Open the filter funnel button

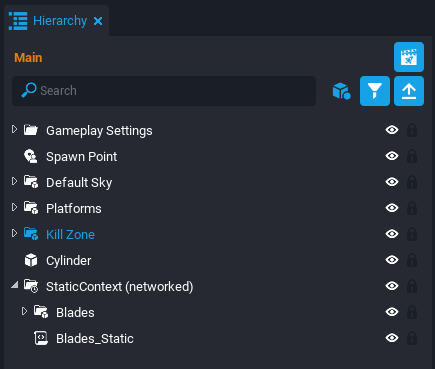tap(375, 91)
